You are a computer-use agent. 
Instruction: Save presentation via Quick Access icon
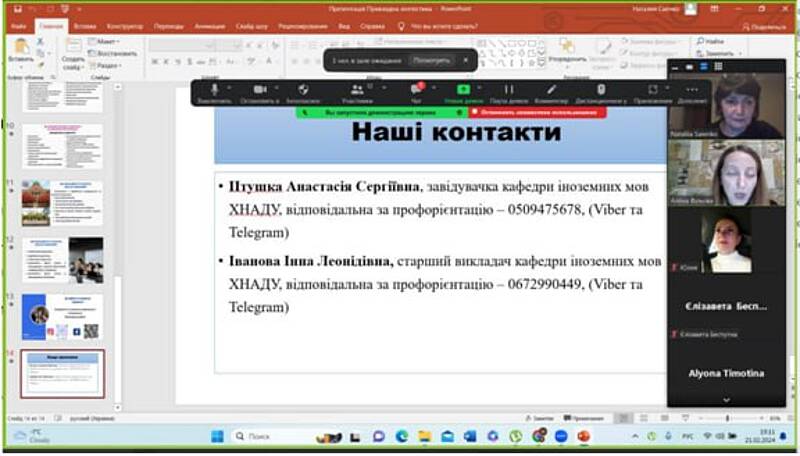(18, 9)
